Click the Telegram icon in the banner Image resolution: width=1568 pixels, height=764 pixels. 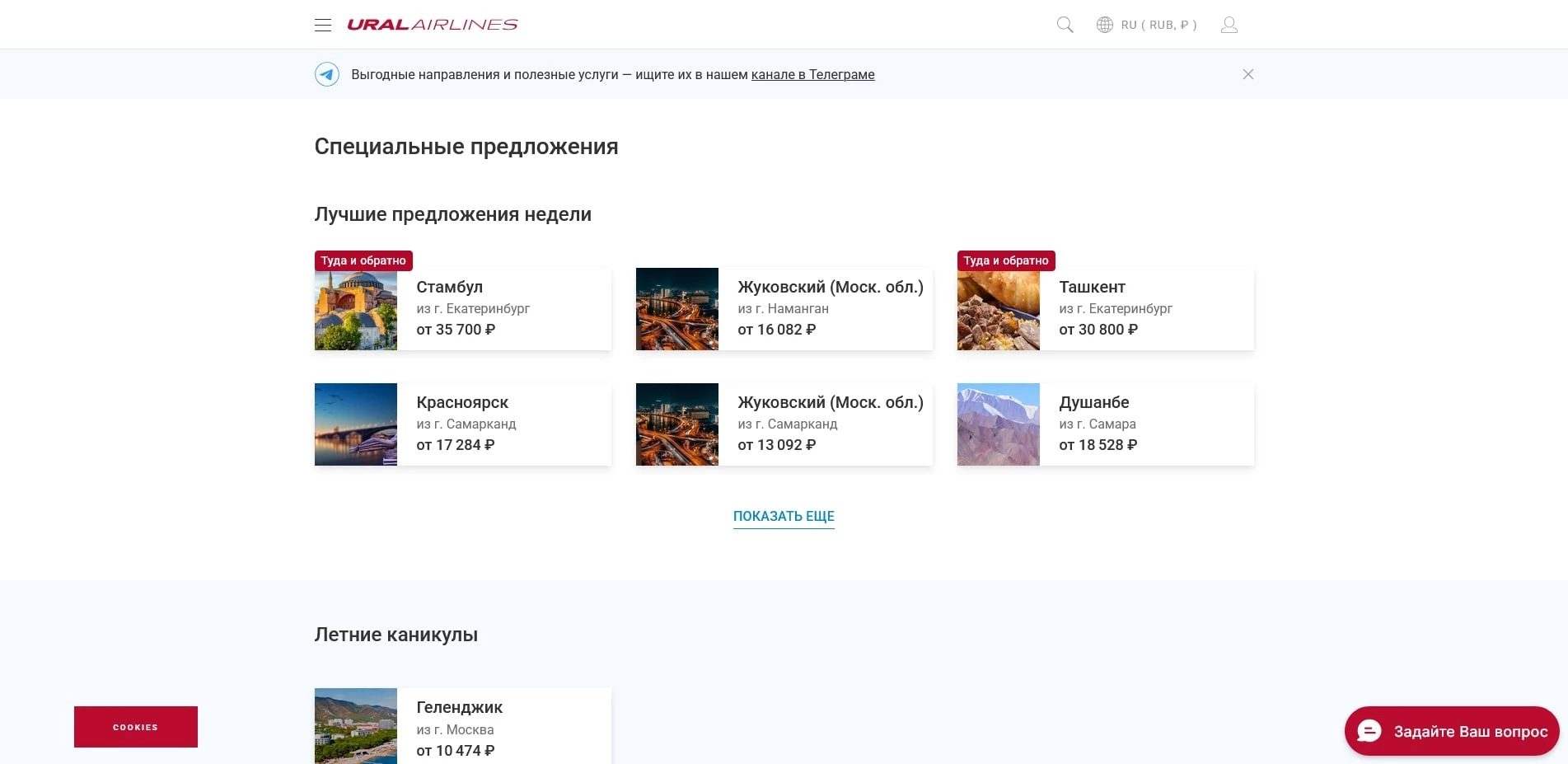[x=327, y=73]
